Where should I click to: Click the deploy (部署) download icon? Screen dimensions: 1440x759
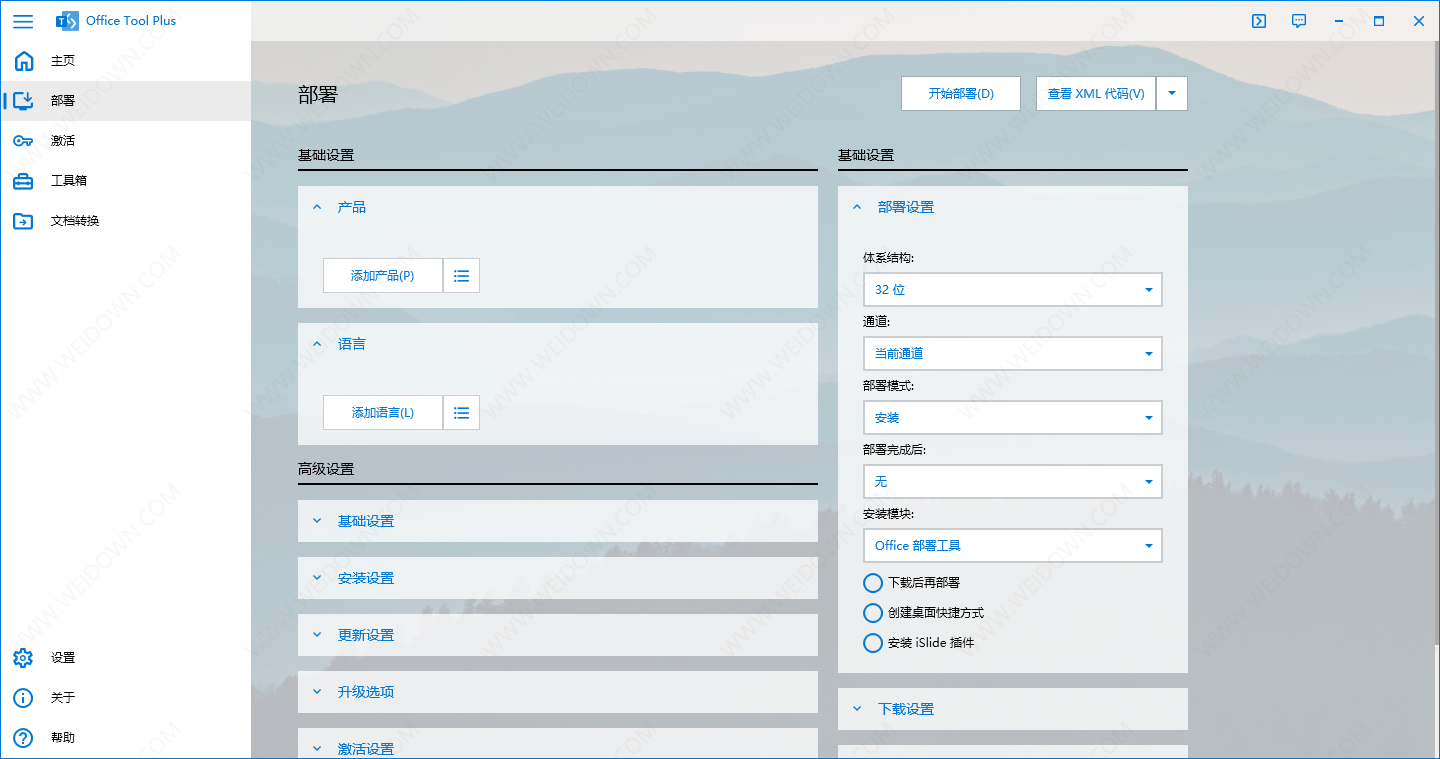(x=24, y=101)
